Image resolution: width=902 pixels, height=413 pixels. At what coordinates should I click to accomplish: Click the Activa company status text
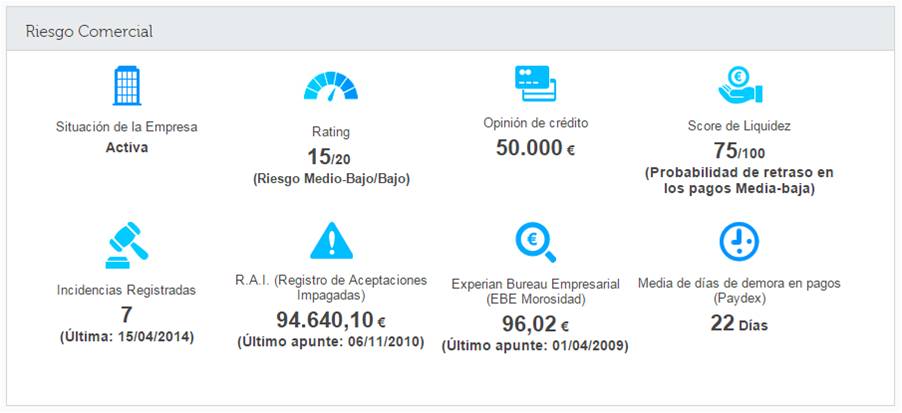click(127, 148)
